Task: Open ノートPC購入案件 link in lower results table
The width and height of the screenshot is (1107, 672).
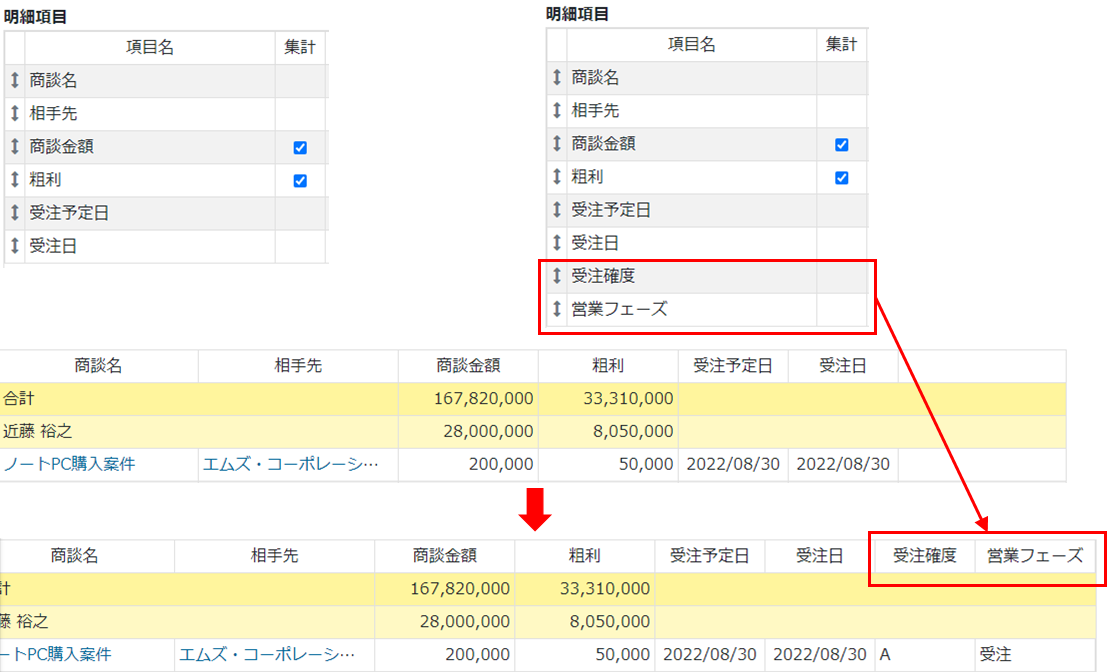Action: [56, 654]
